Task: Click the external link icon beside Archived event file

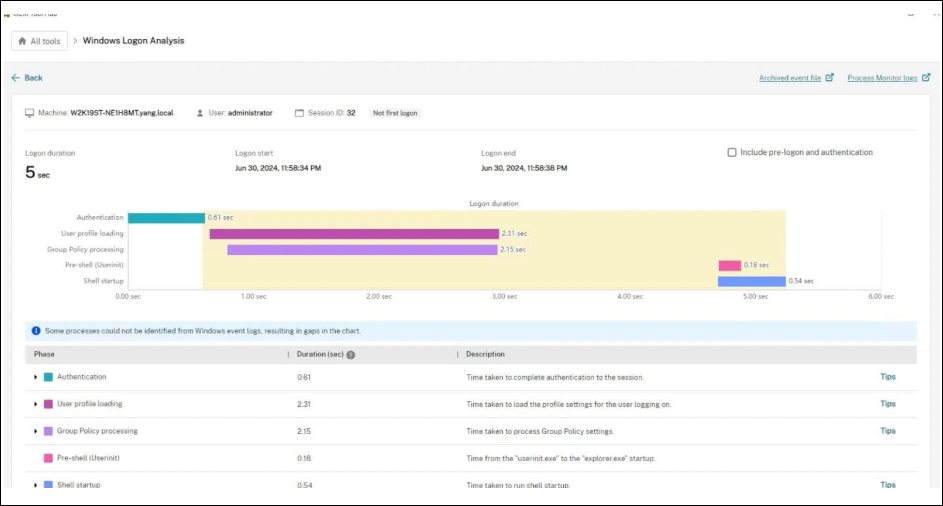Action: 829,77
